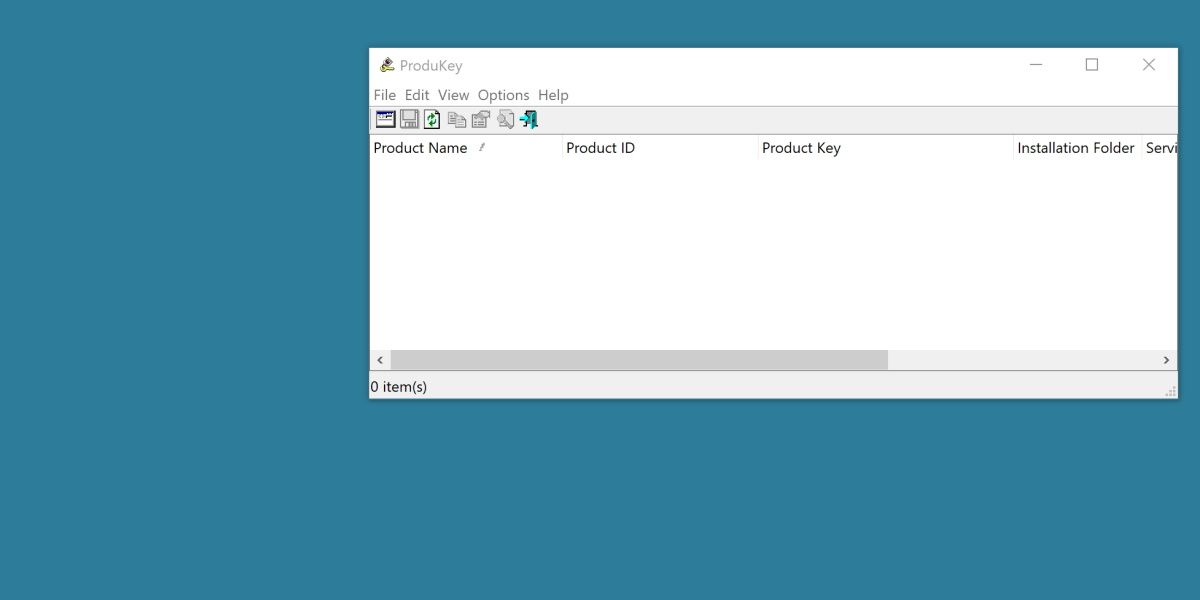Click the '0 item(s)' status bar text
The width and height of the screenshot is (1200, 600).
[399, 386]
